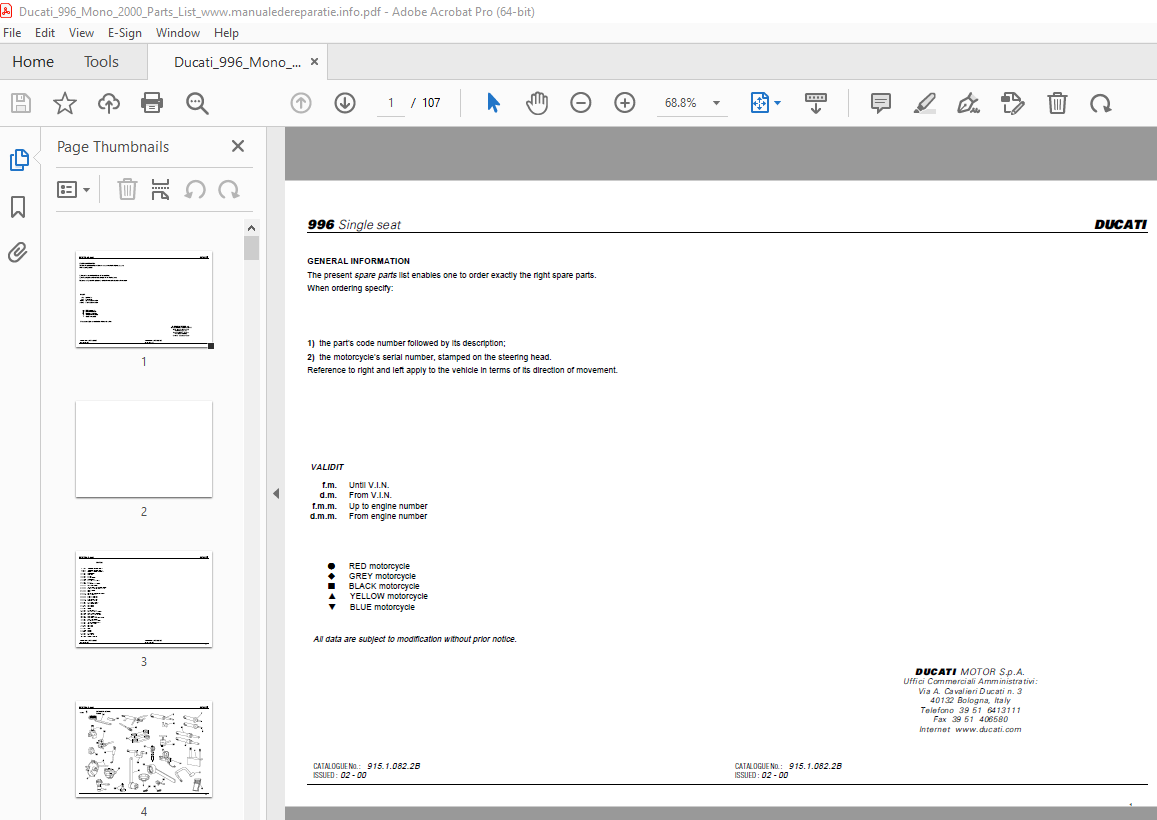Click the edit stamp tool icon
Viewport: 1157px width, 820px height.
click(x=1012, y=103)
